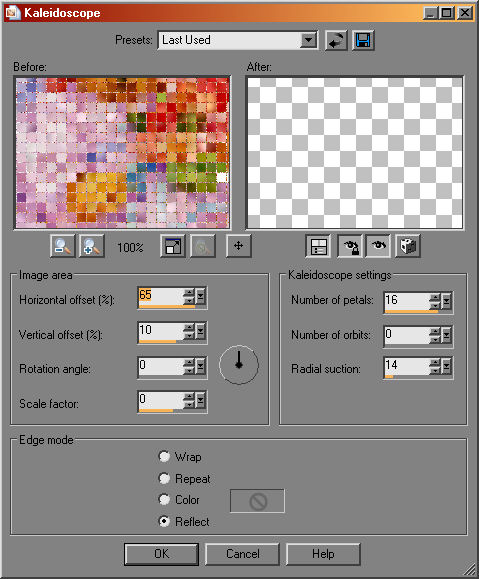Toggle the auto proof locked eye icon
The height and width of the screenshot is (579, 479).
(350, 246)
